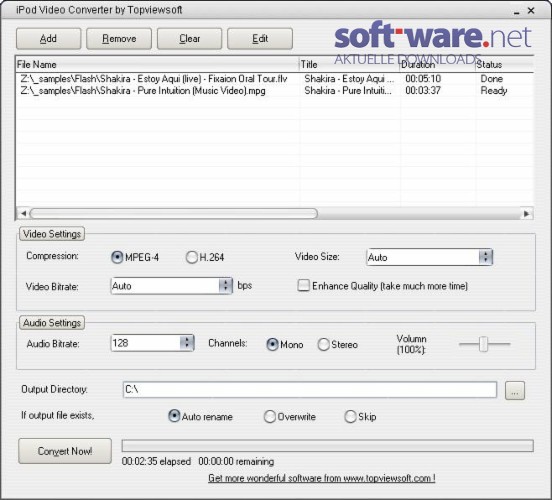This screenshot has width=552, height=500.
Task: Choose H.264 compression
Action: pos(192,257)
